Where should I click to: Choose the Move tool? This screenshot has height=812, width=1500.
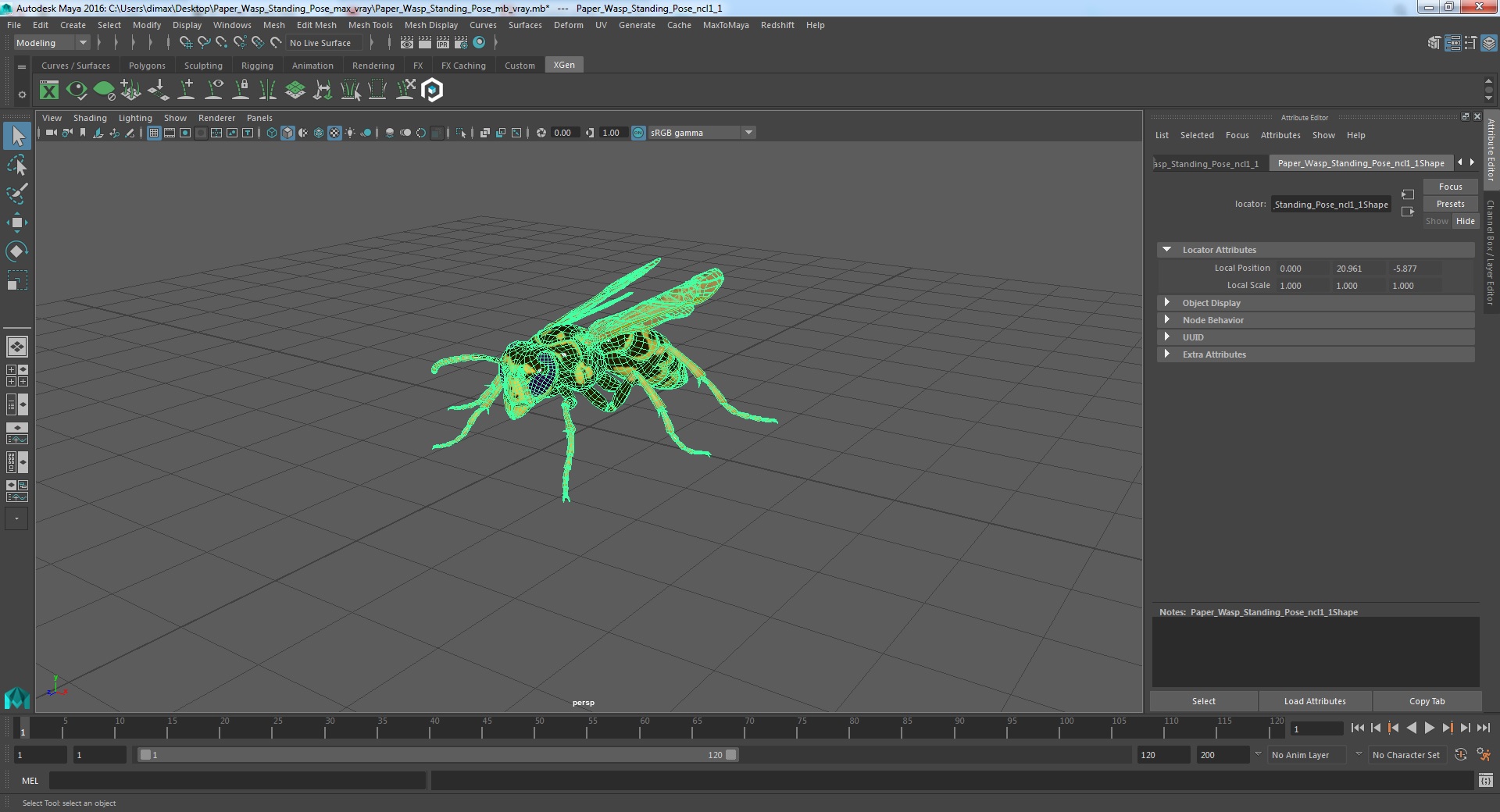(x=16, y=223)
